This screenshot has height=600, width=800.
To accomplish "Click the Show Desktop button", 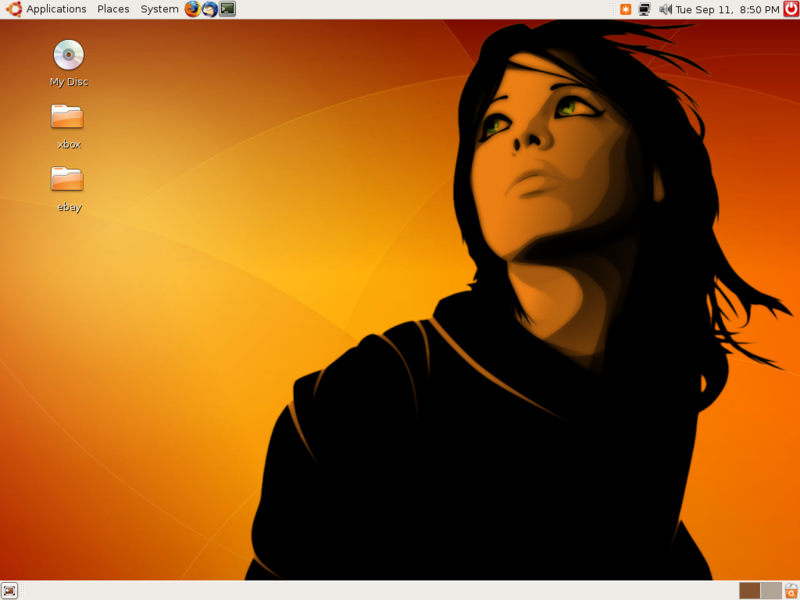I will tap(9, 591).
